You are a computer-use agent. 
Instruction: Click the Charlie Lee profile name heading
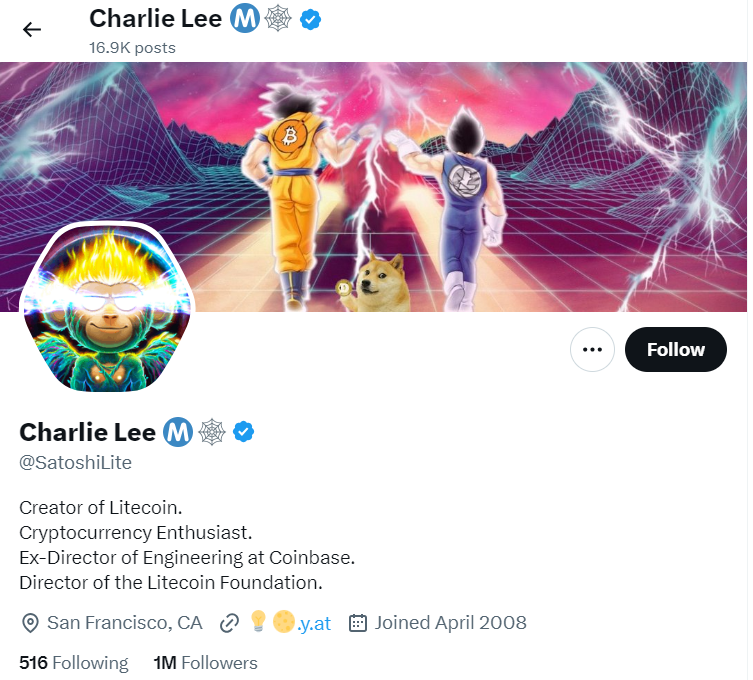point(87,432)
